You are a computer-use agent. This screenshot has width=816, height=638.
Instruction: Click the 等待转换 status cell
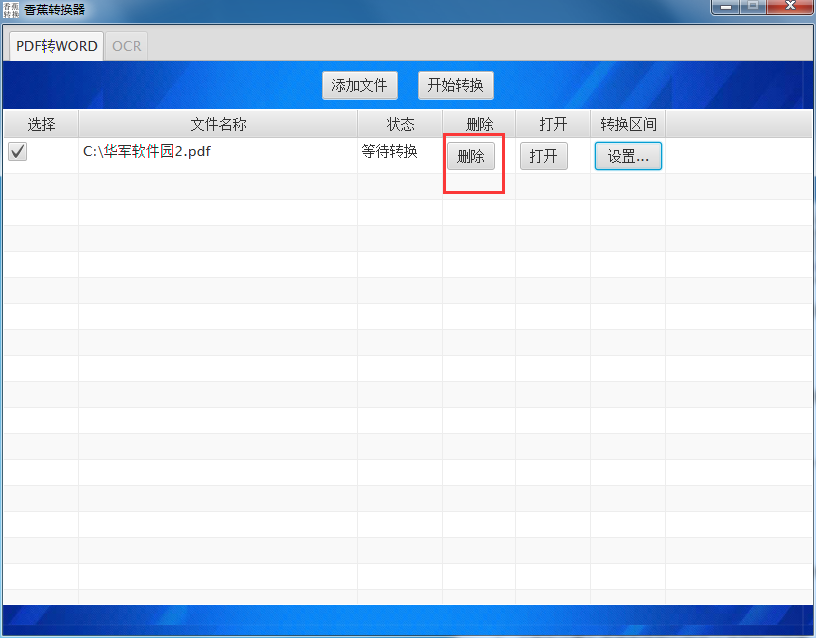pyautogui.click(x=400, y=155)
